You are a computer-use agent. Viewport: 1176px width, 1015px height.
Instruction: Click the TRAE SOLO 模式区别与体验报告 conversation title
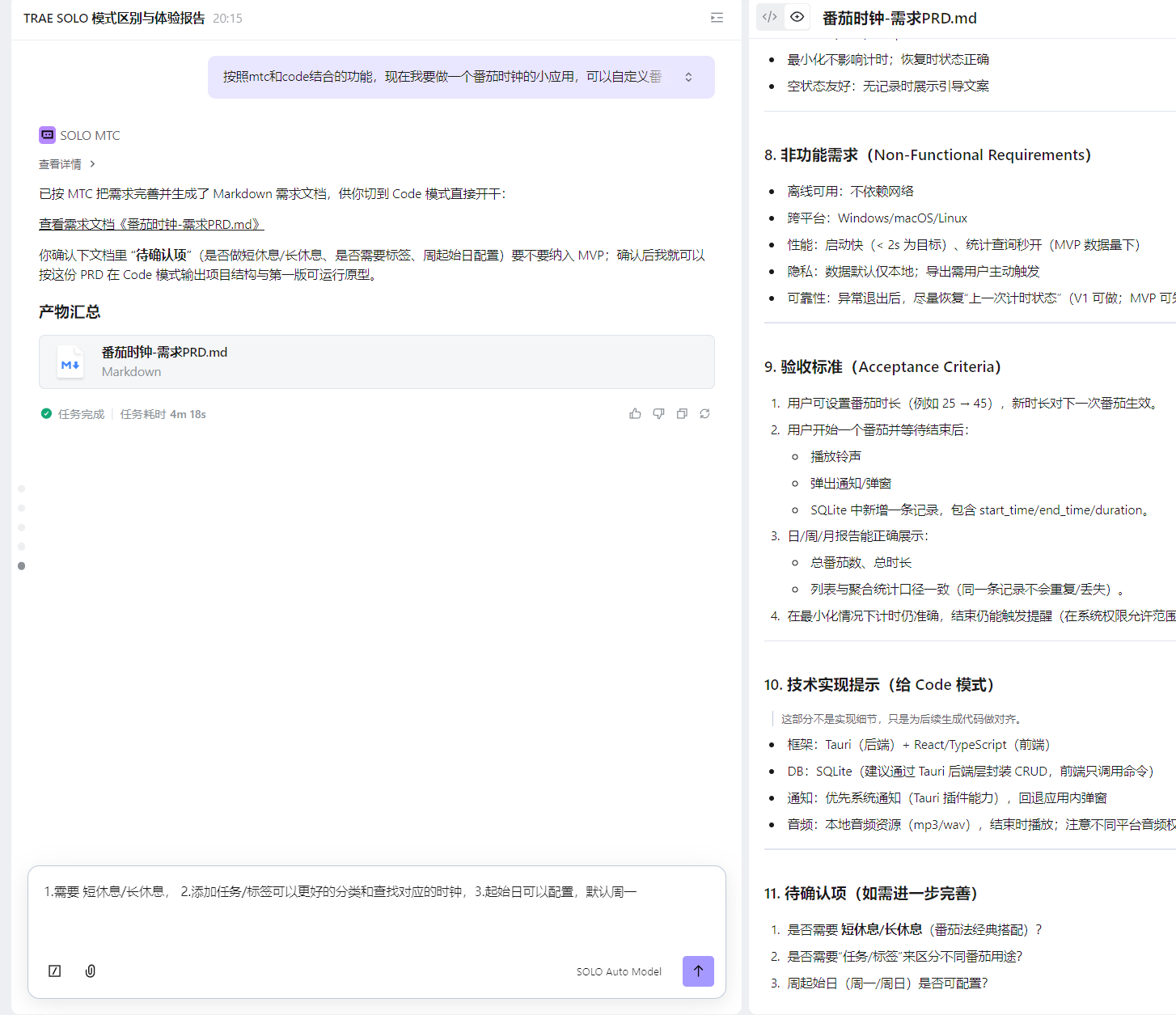(114, 18)
